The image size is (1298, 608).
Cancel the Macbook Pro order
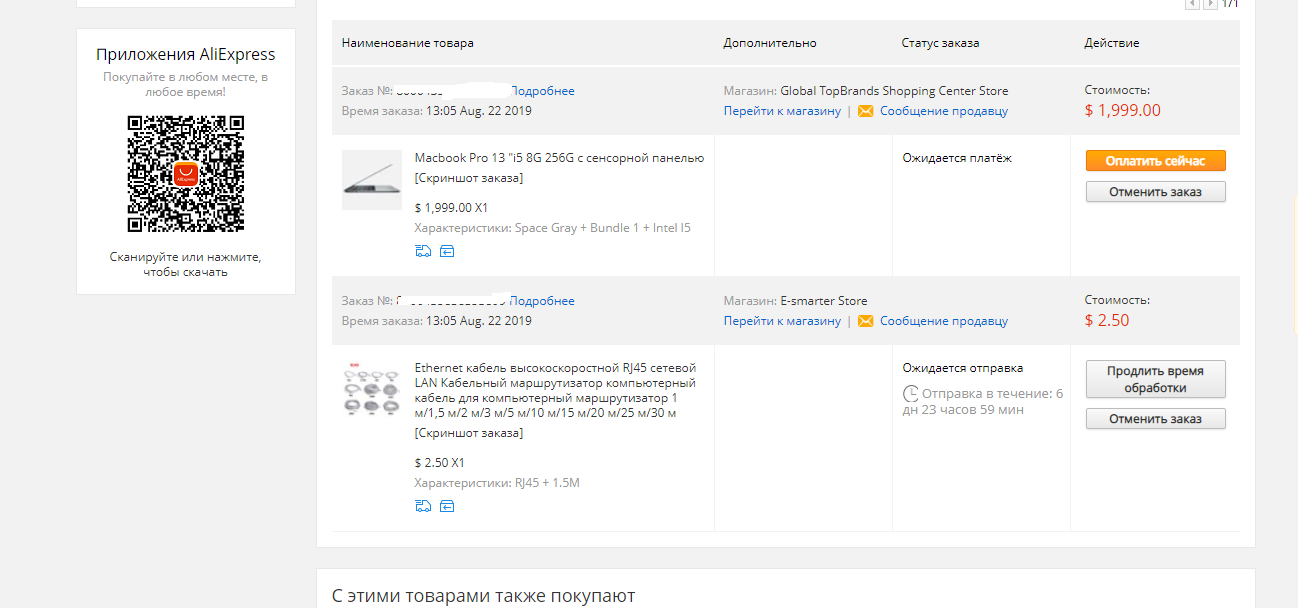point(1155,192)
